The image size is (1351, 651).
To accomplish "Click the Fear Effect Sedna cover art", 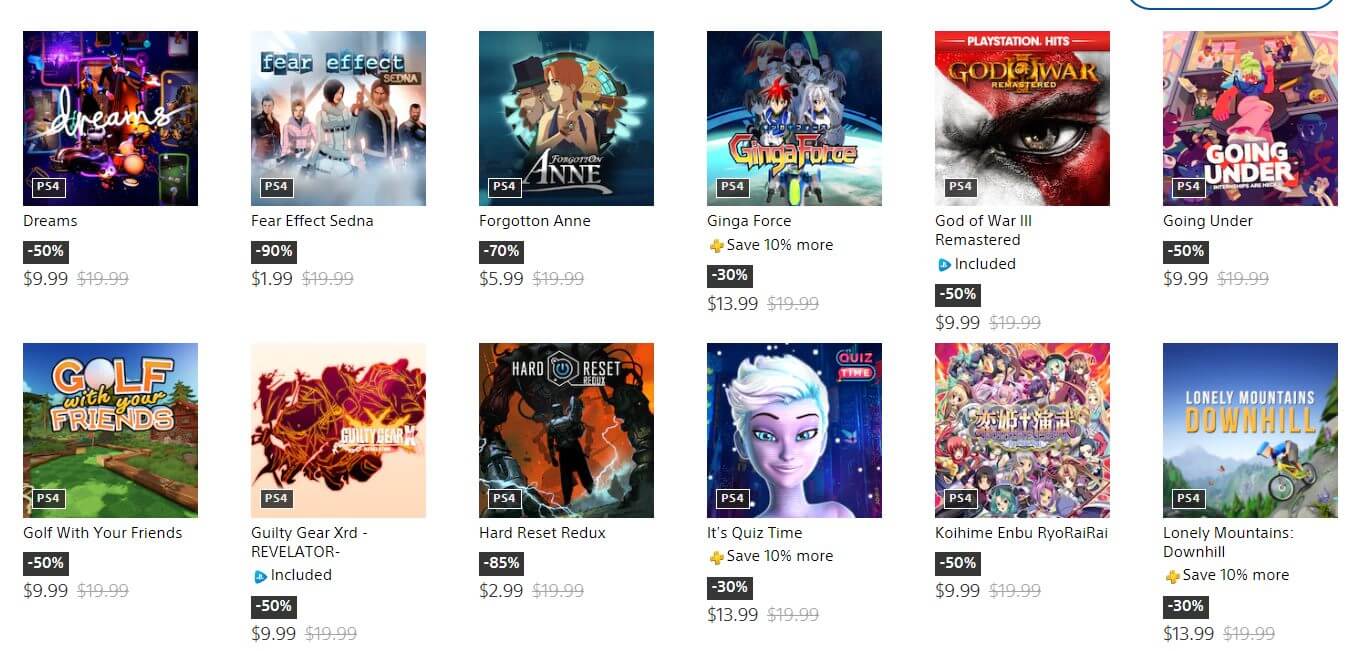I will coord(338,118).
